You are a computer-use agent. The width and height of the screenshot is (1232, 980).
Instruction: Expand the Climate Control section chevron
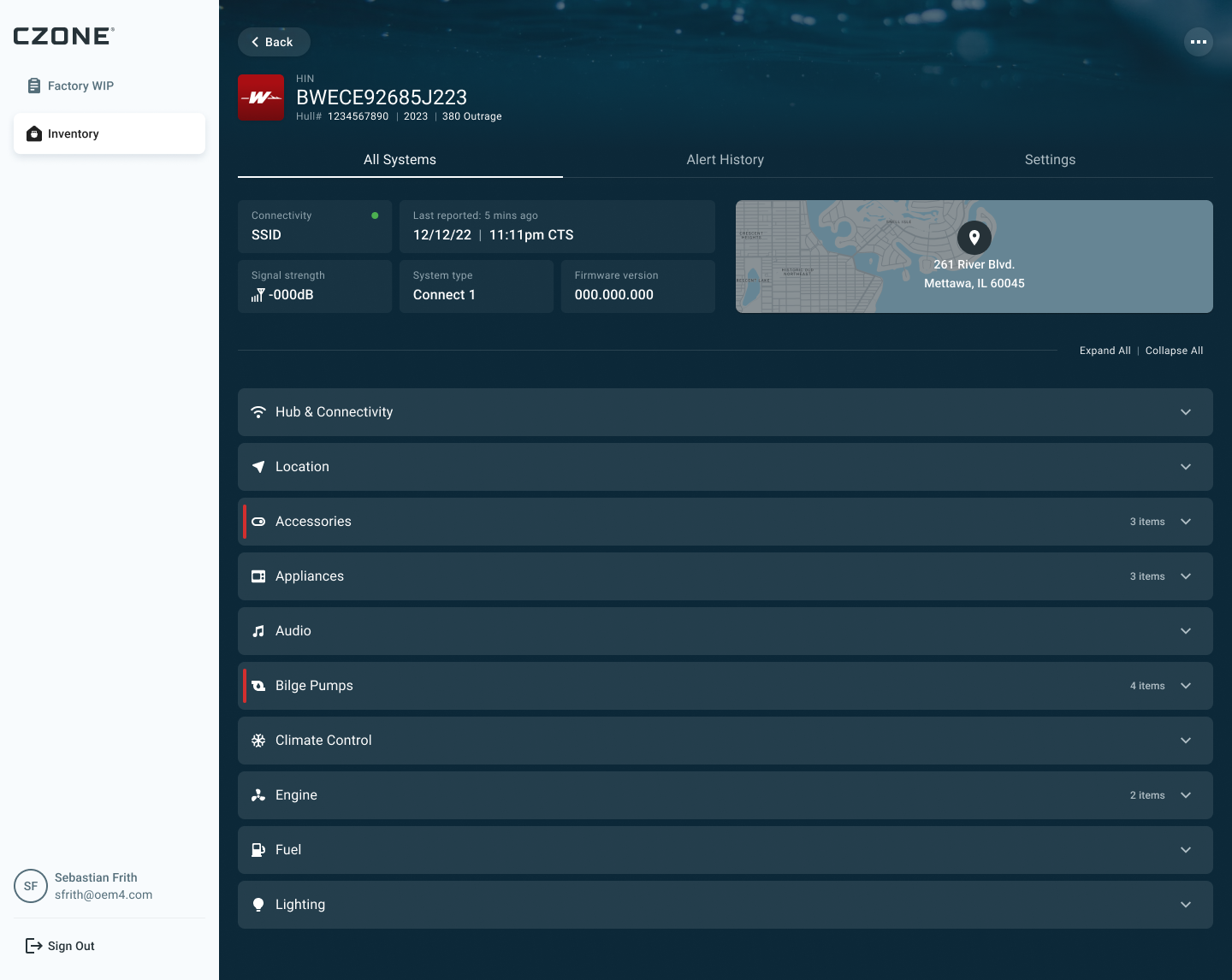point(1186,741)
